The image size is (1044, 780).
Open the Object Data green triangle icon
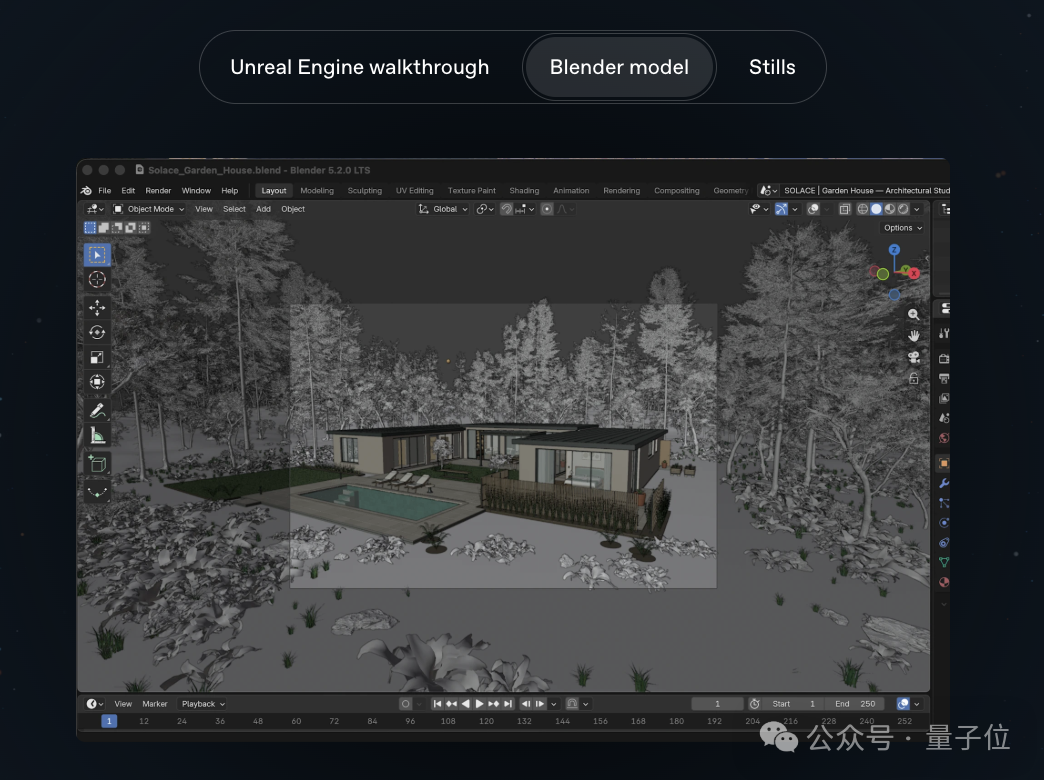(944, 562)
